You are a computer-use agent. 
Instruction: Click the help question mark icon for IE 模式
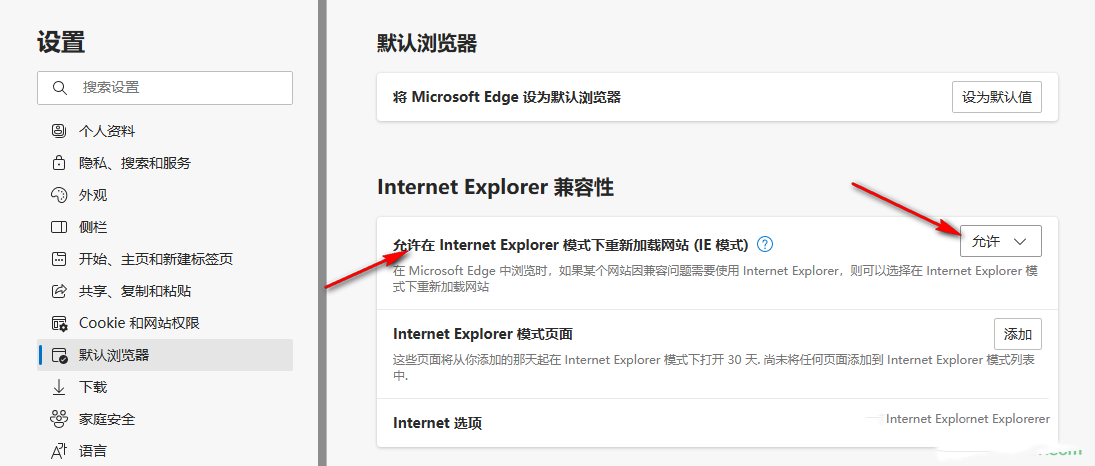tap(765, 244)
